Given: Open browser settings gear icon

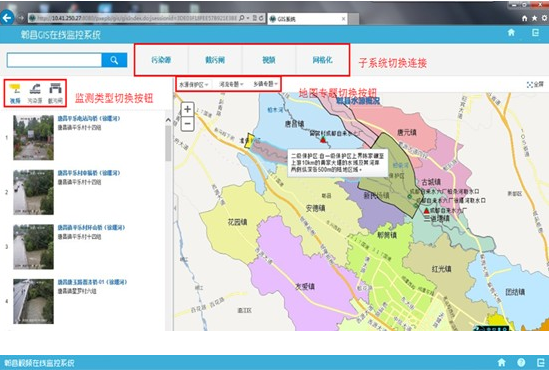Looking at the screenshot, I should 545,19.
